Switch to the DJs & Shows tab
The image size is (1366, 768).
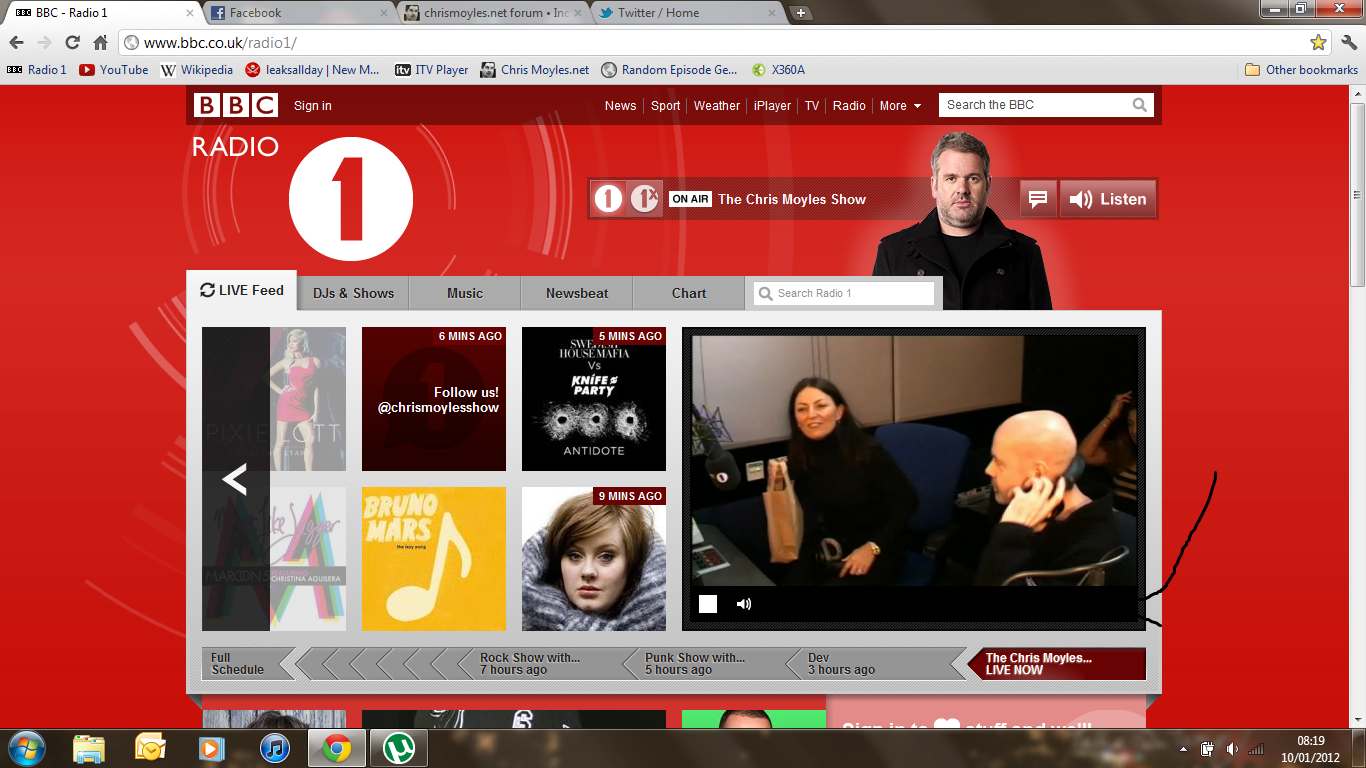pyautogui.click(x=353, y=293)
